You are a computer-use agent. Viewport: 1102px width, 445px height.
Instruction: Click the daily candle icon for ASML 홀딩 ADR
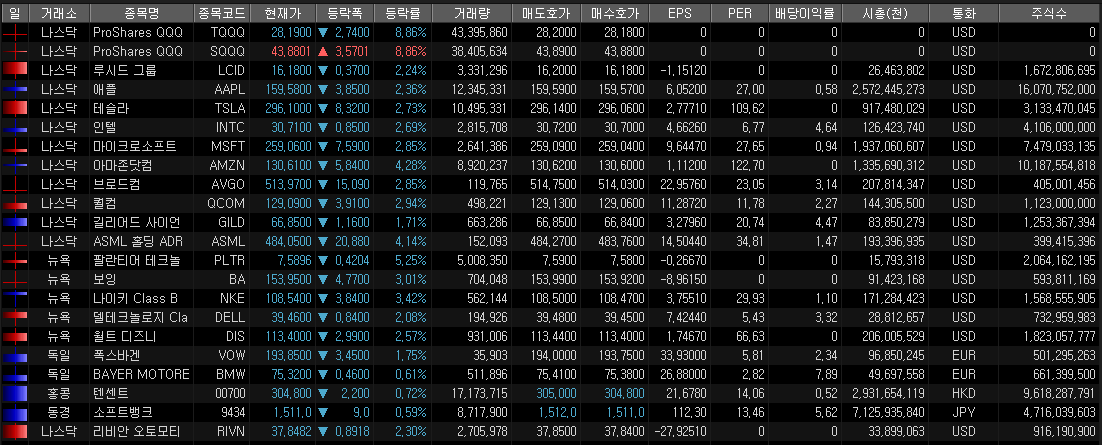(14, 241)
